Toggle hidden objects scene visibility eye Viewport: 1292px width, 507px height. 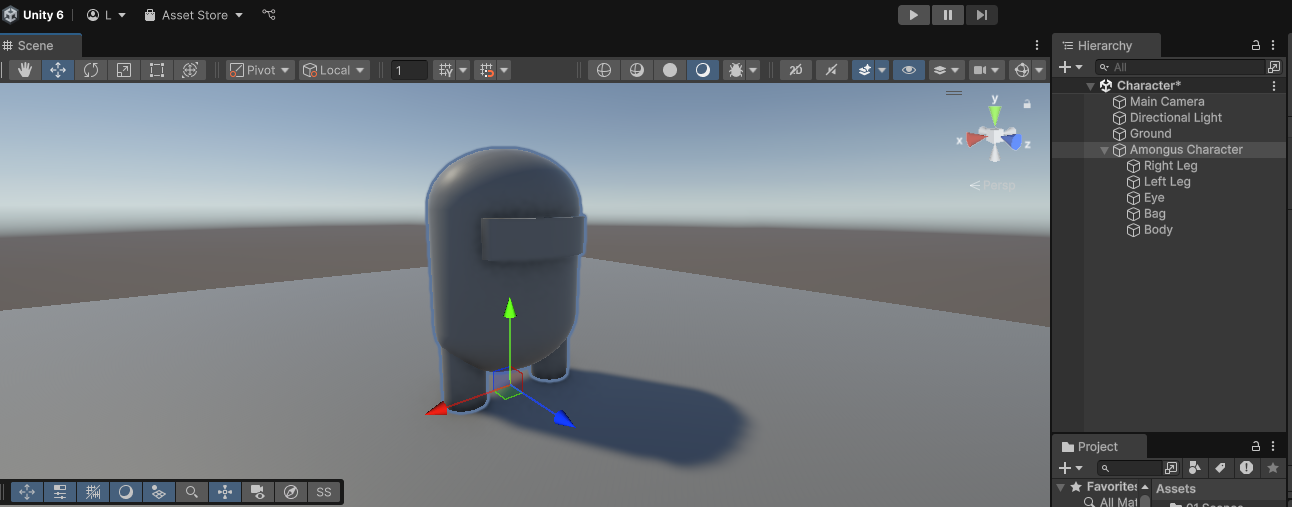click(x=908, y=70)
